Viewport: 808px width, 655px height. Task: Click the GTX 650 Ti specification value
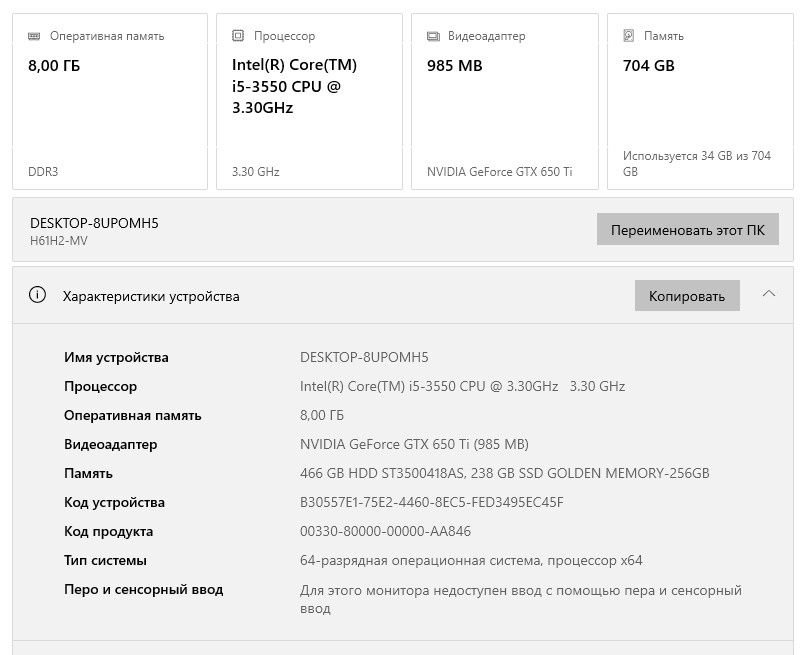click(x=414, y=444)
